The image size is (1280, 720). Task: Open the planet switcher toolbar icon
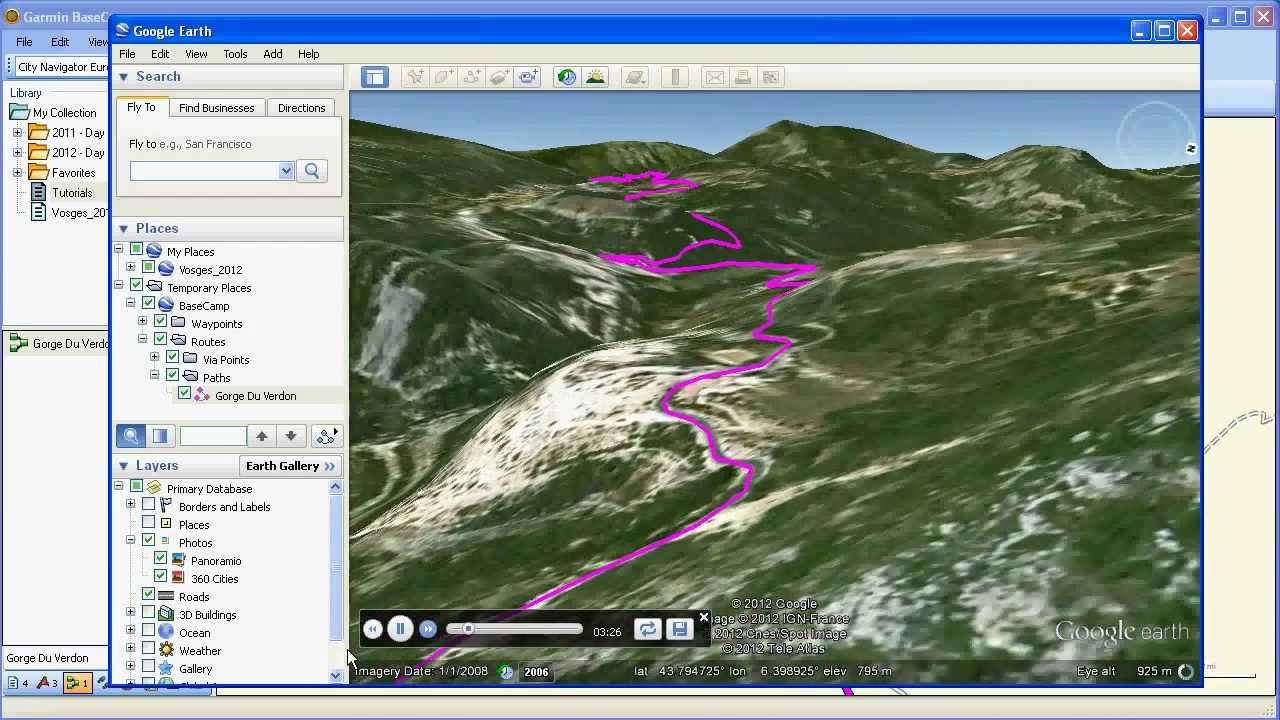635,77
